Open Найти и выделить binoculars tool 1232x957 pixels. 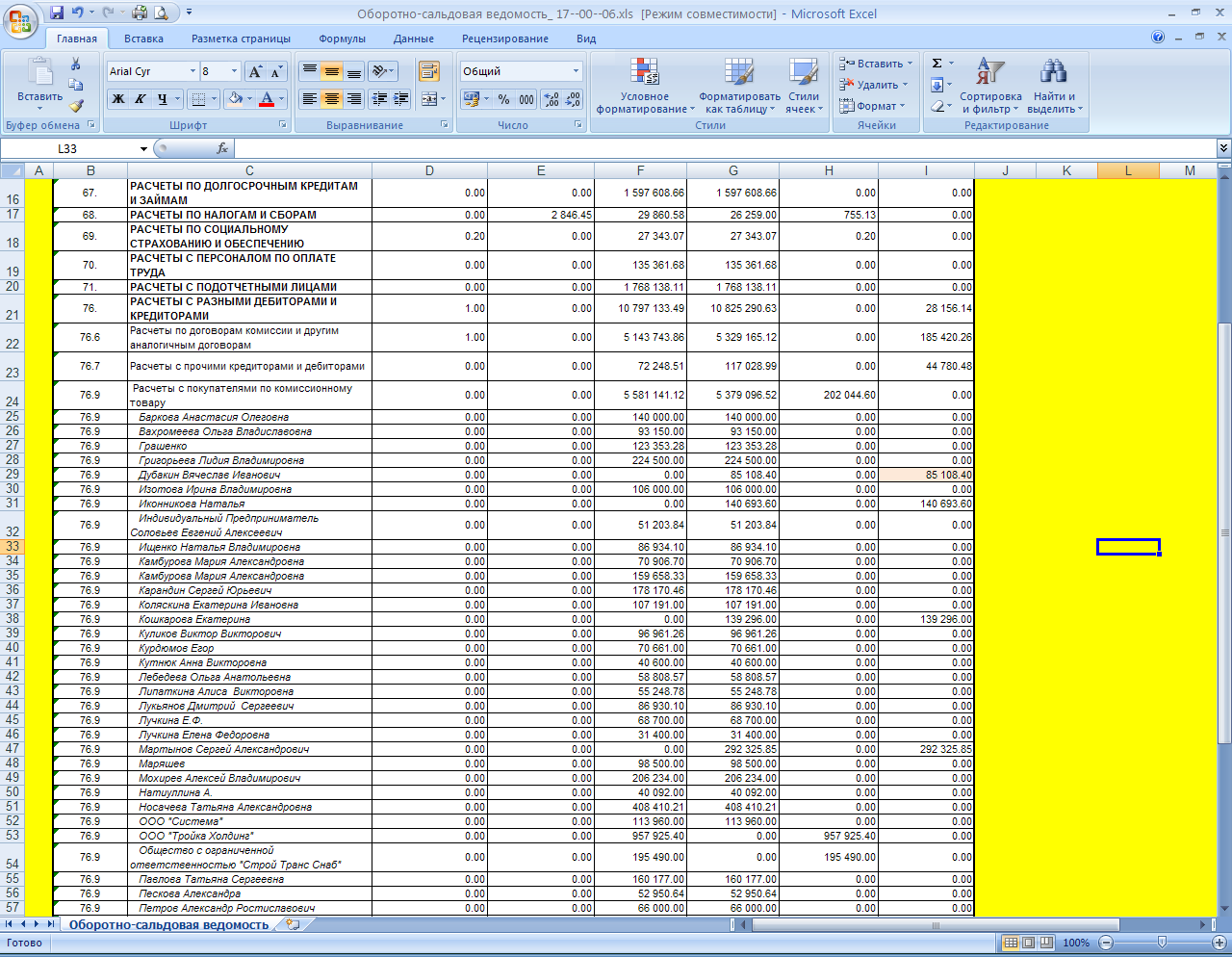1054,87
